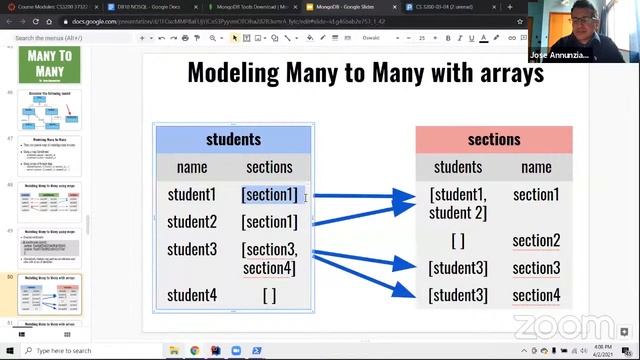
Task: Insert an image with the image icon
Action: tap(258, 38)
